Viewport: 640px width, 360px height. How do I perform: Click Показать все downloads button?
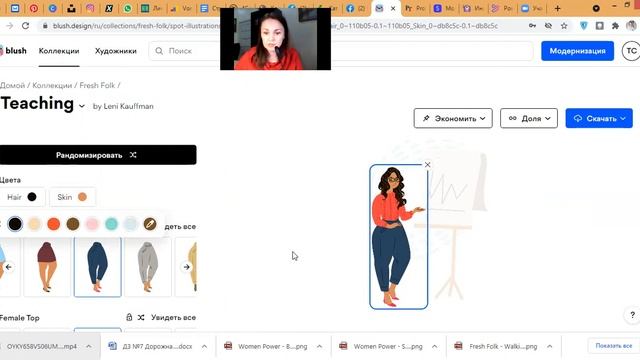(613, 346)
